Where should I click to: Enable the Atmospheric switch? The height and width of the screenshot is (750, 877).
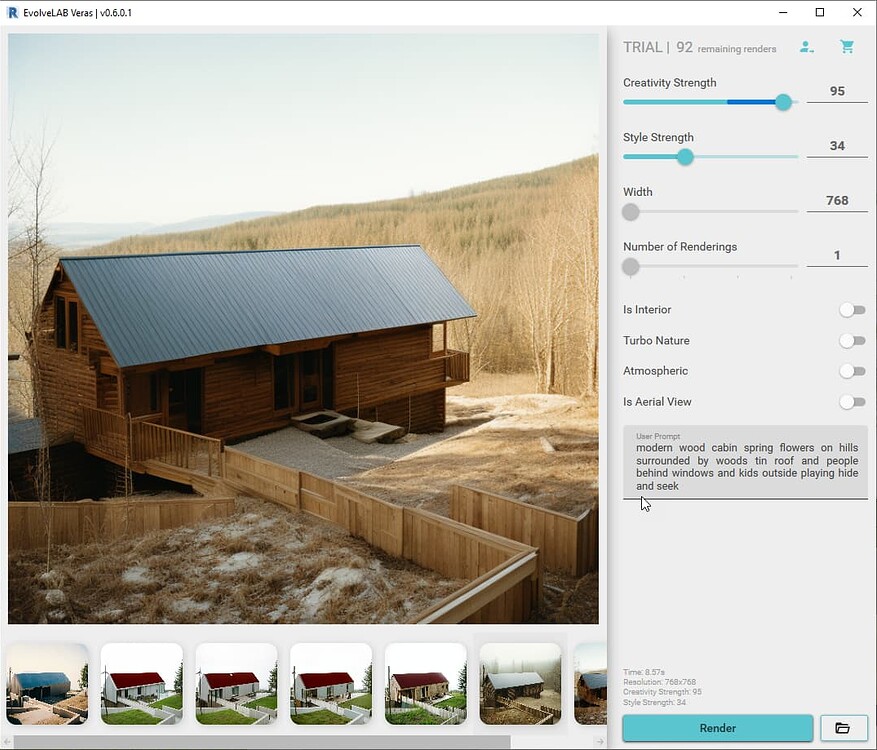click(852, 371)
